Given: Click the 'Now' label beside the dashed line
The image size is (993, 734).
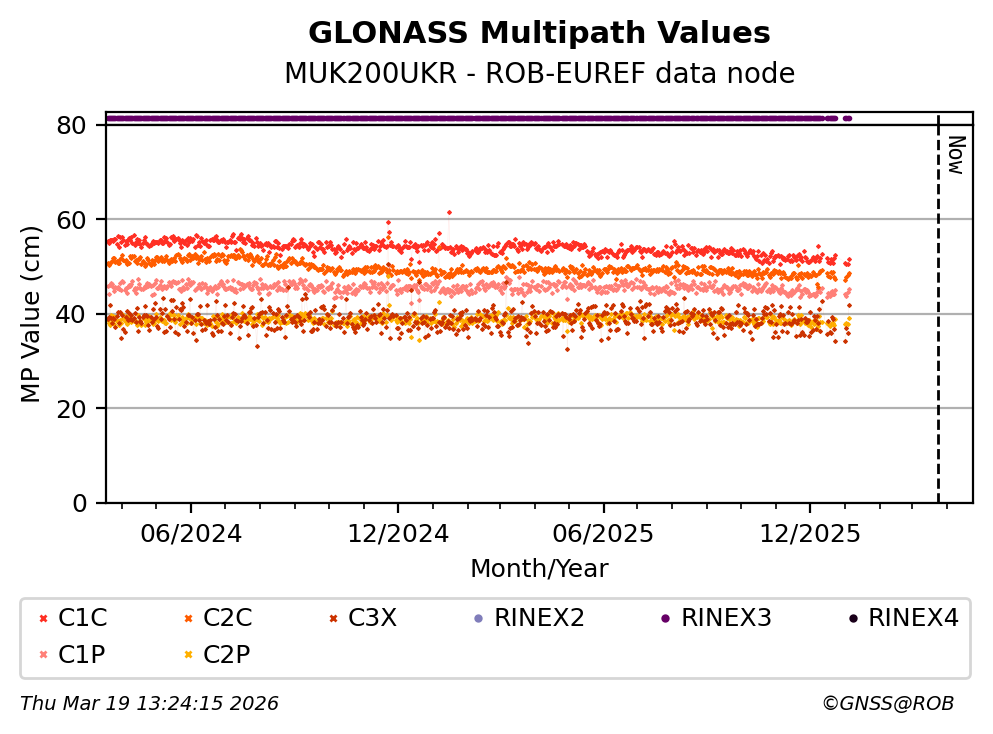Looking at the screenshot, I should click(x=955, y=155).
